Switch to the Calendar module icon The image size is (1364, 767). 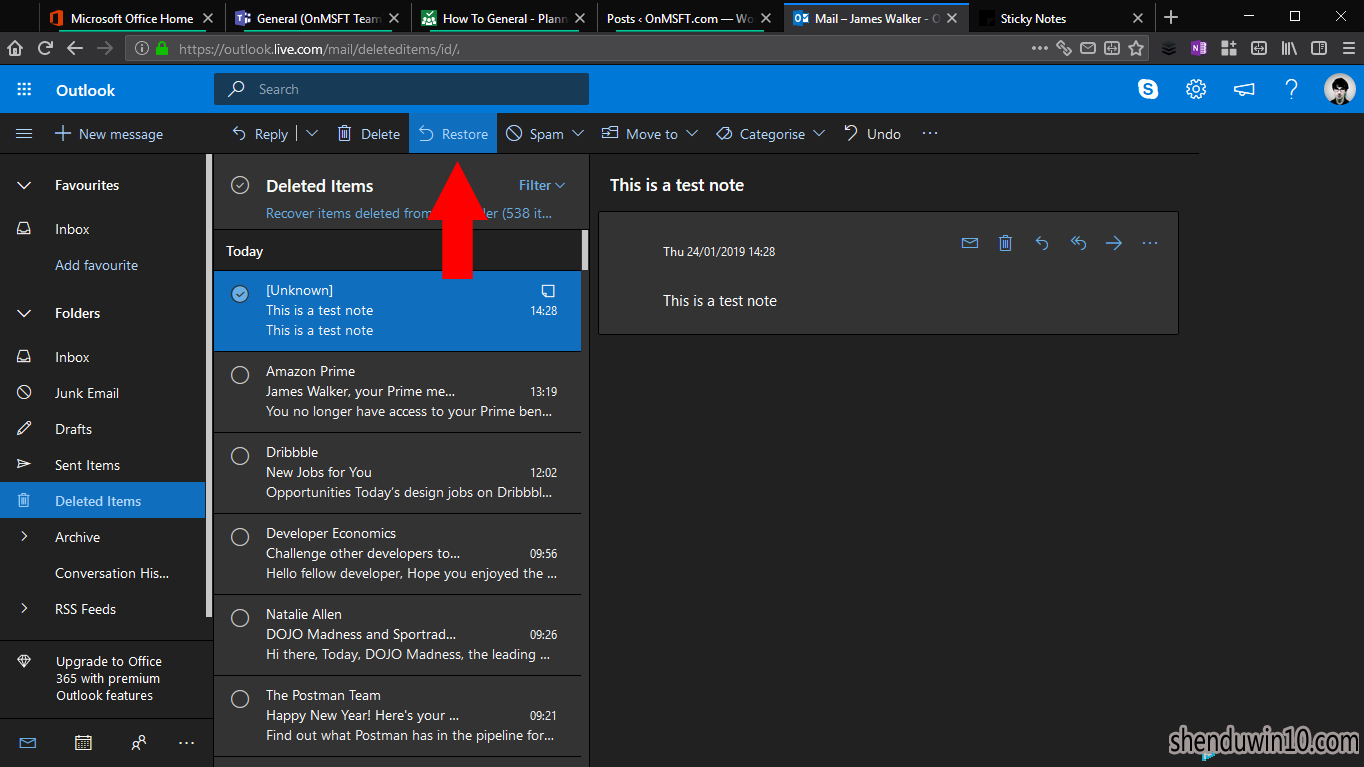(x=83, y=742)
